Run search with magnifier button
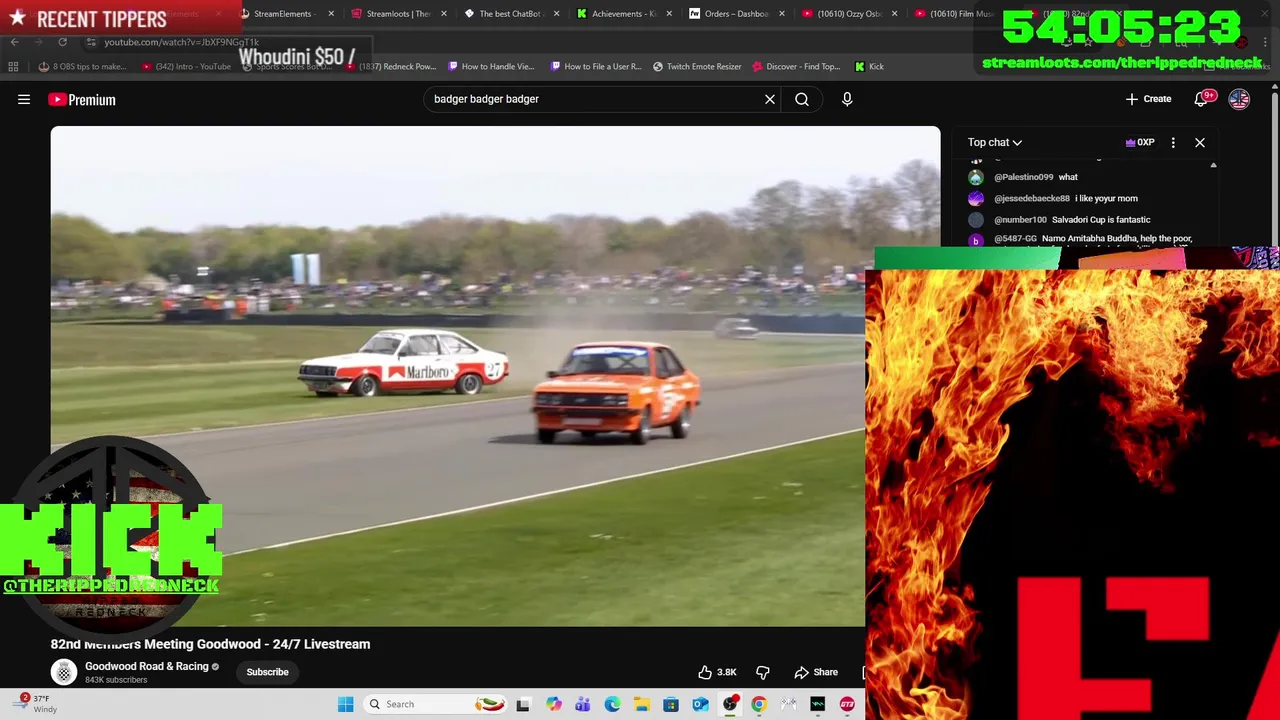This screenshot has width=1280, height=720. 802,99
